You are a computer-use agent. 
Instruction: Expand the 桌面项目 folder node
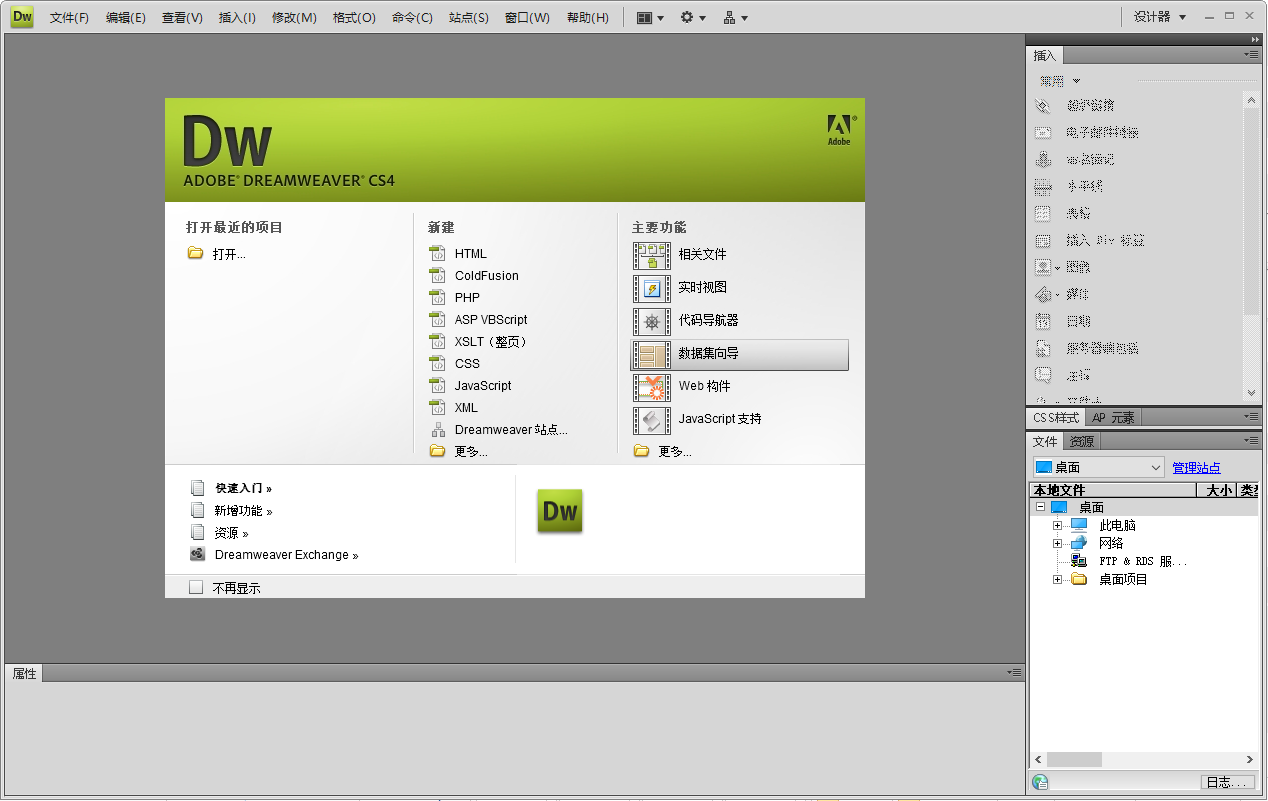1057,579
